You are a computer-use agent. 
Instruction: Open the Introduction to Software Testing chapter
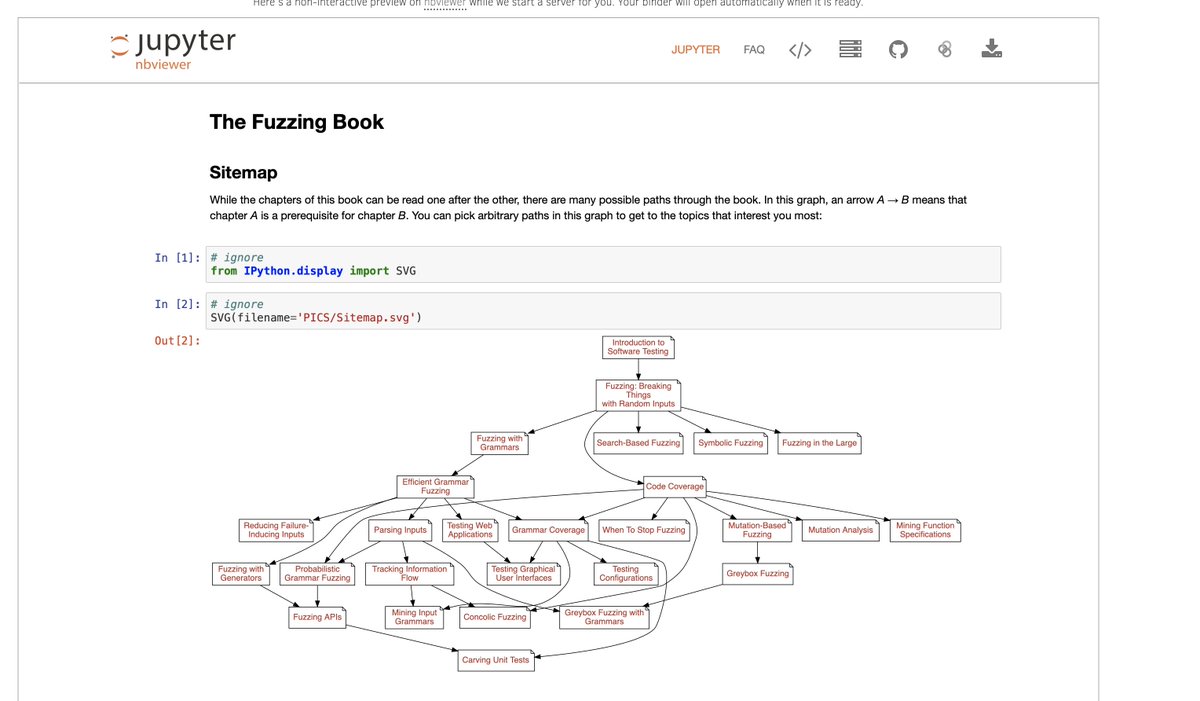[638, 347]
